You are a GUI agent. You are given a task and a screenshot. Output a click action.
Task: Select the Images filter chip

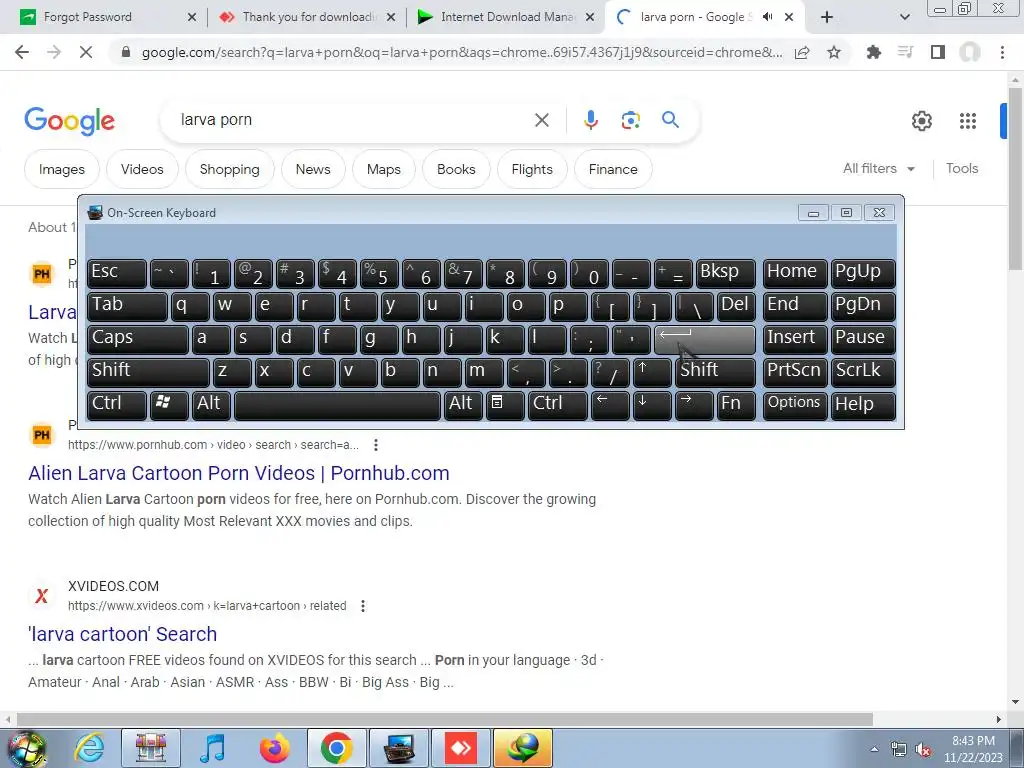click(62, 169)
